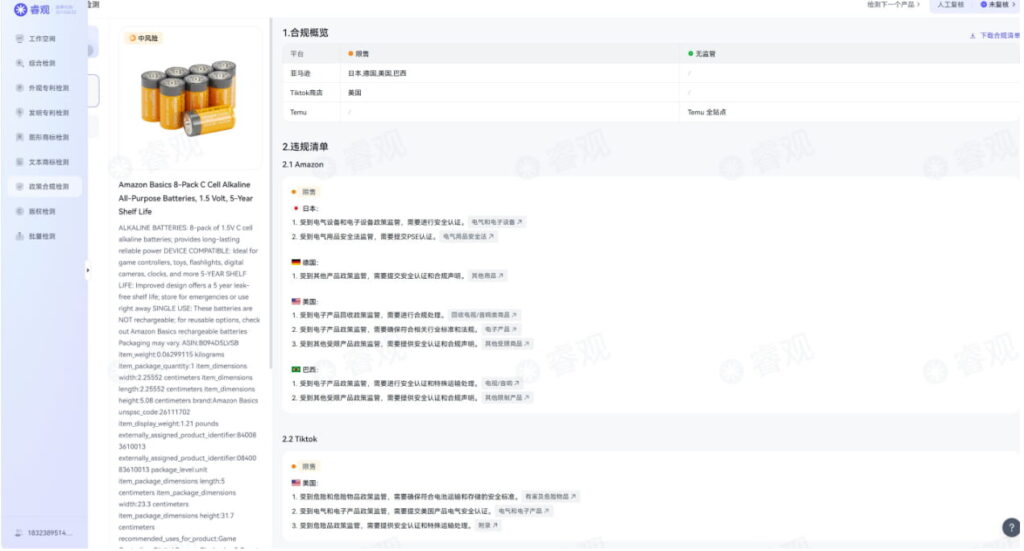The image size is (1024, 551).
Task: Open 综合检测 in the sidebar
Action: (x=44, y=63)
